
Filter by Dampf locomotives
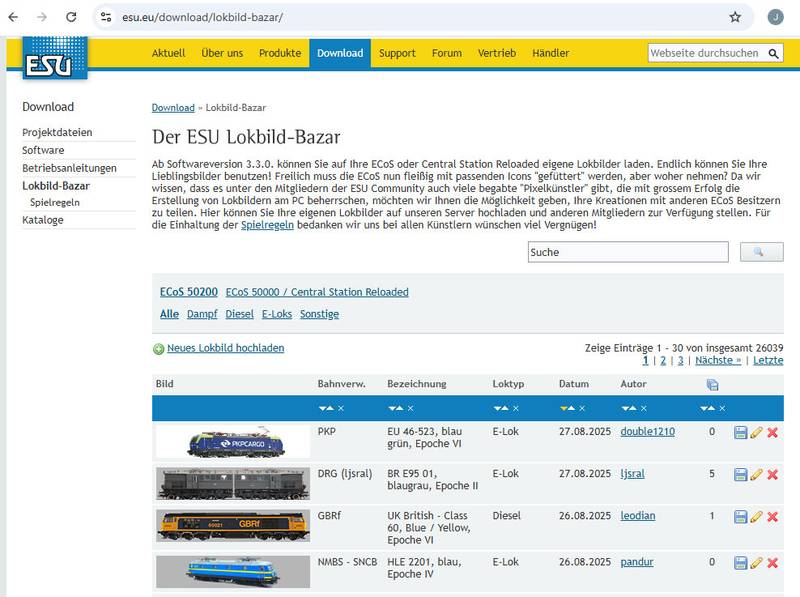[202, 314]
